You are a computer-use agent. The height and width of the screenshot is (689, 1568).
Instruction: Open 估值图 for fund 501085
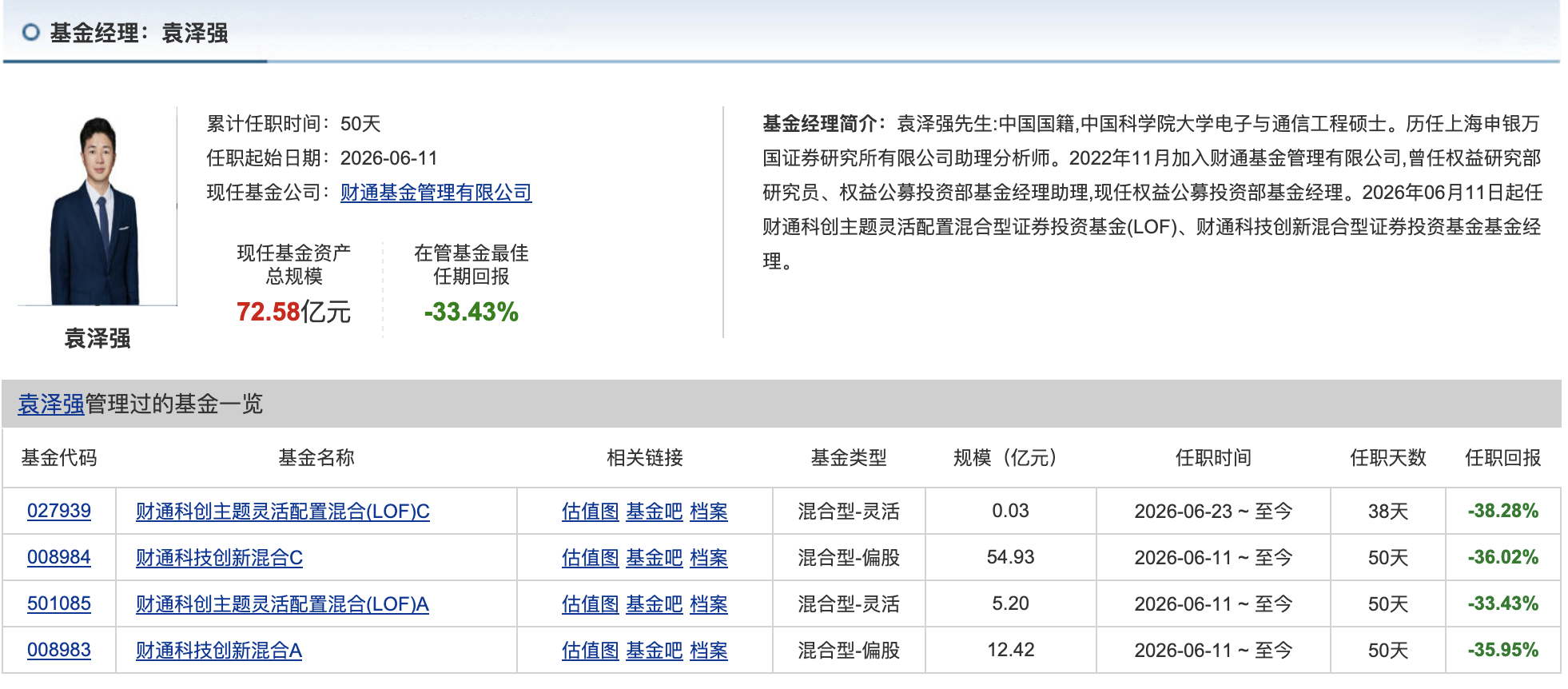(591, 604)
